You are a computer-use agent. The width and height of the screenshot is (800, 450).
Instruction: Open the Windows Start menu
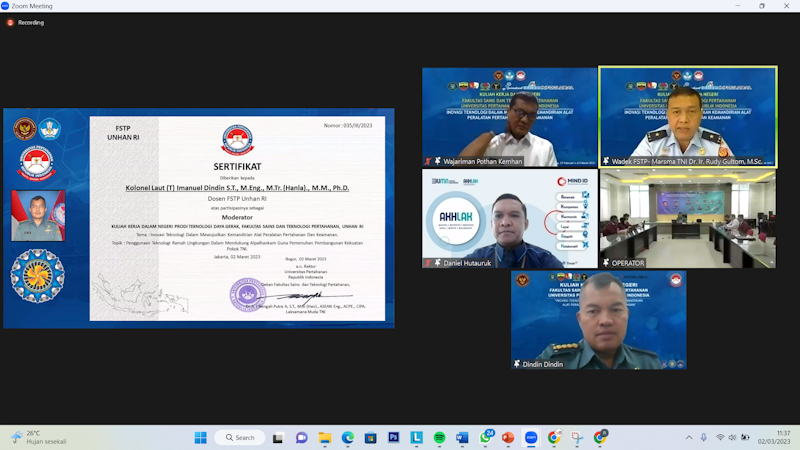click(x=200, y=438)
